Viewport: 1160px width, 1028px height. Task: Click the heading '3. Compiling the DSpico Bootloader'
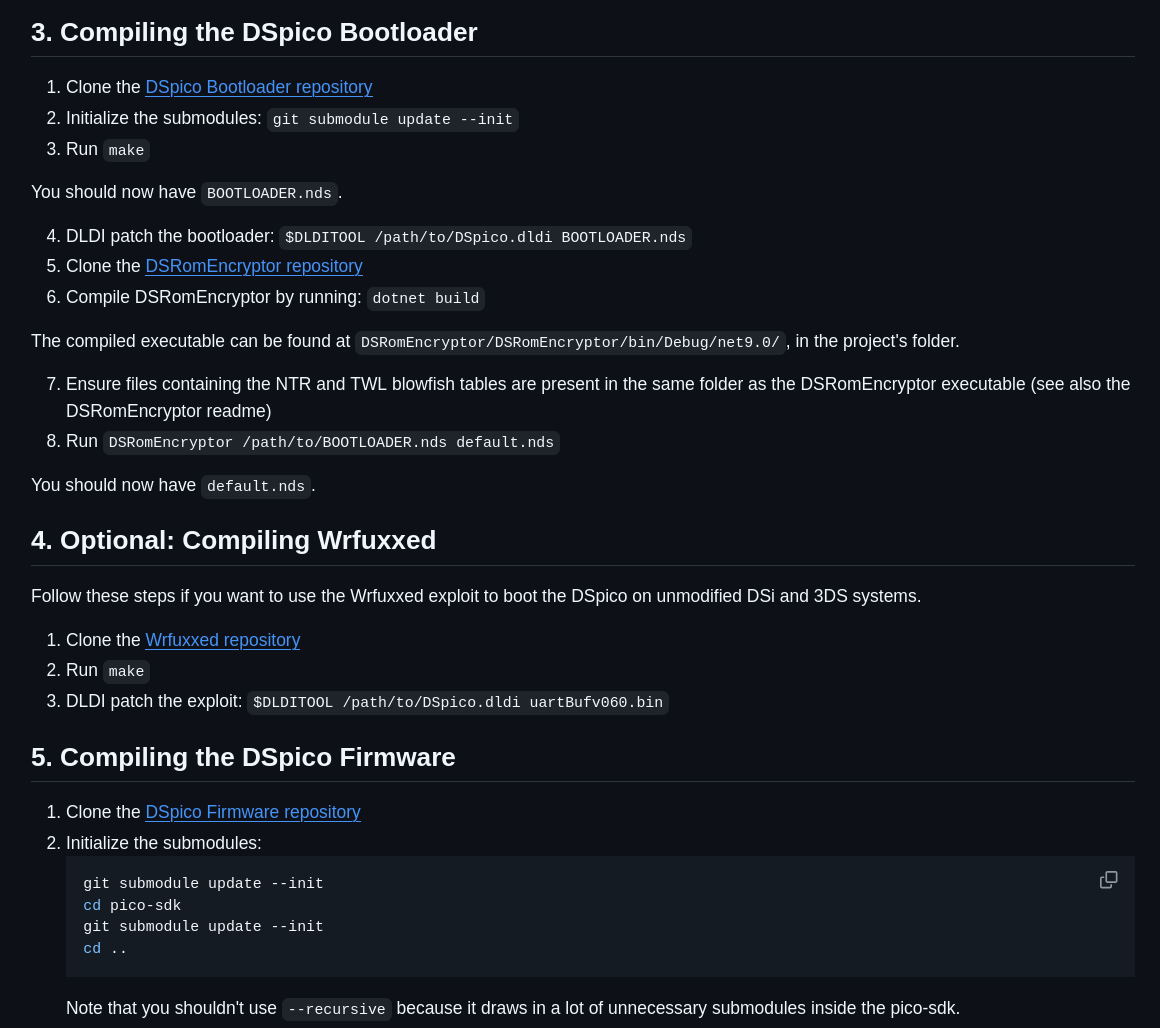[x=254, y=33]
